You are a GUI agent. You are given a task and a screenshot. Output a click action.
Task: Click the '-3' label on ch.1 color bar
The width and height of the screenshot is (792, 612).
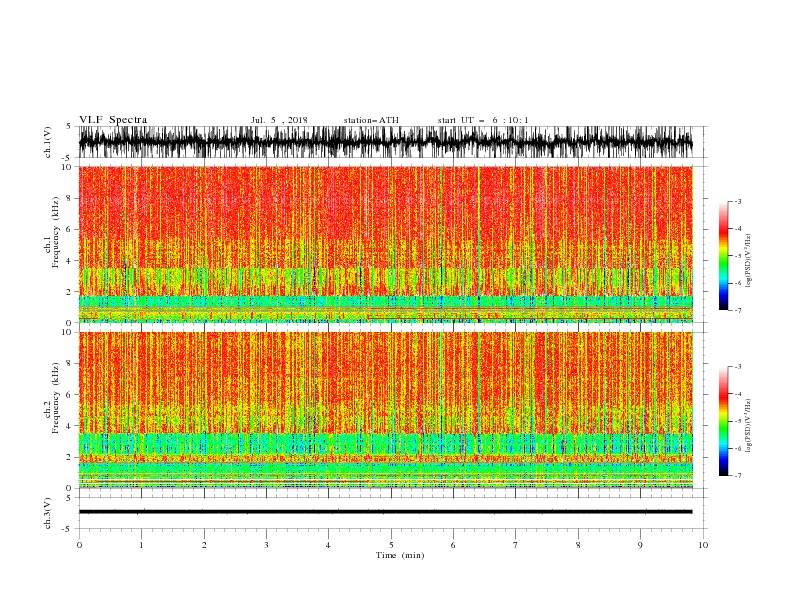737,201
